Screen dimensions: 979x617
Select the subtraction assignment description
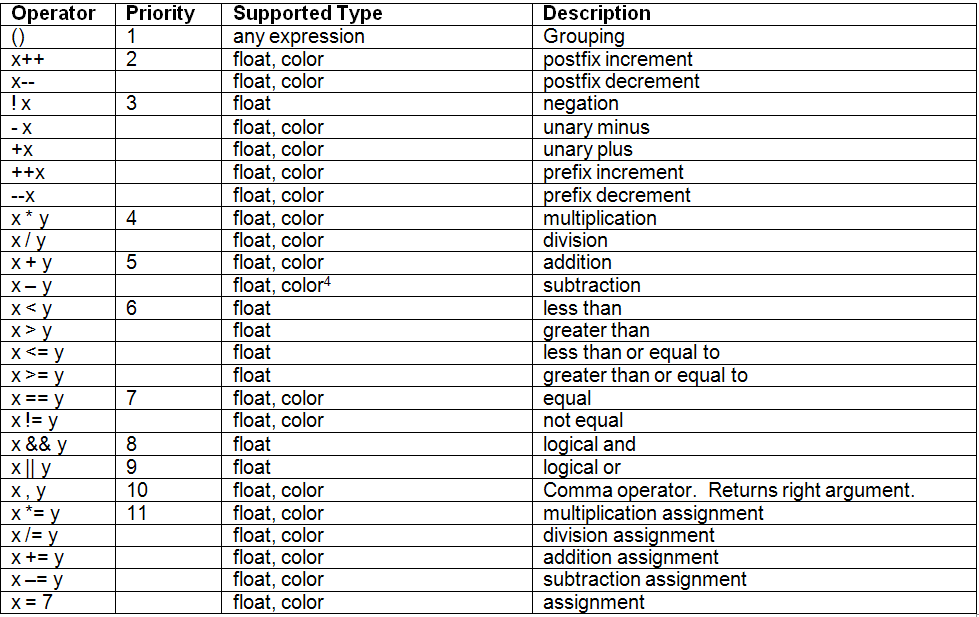pos(644,580)
